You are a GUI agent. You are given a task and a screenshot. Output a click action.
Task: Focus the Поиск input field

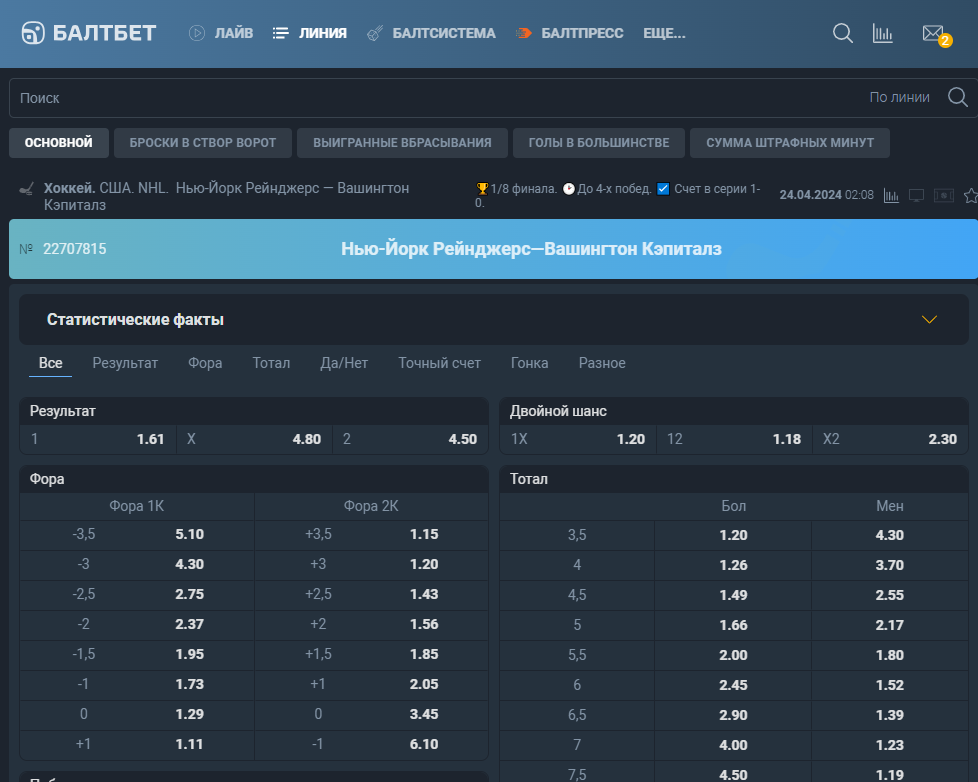437,98
